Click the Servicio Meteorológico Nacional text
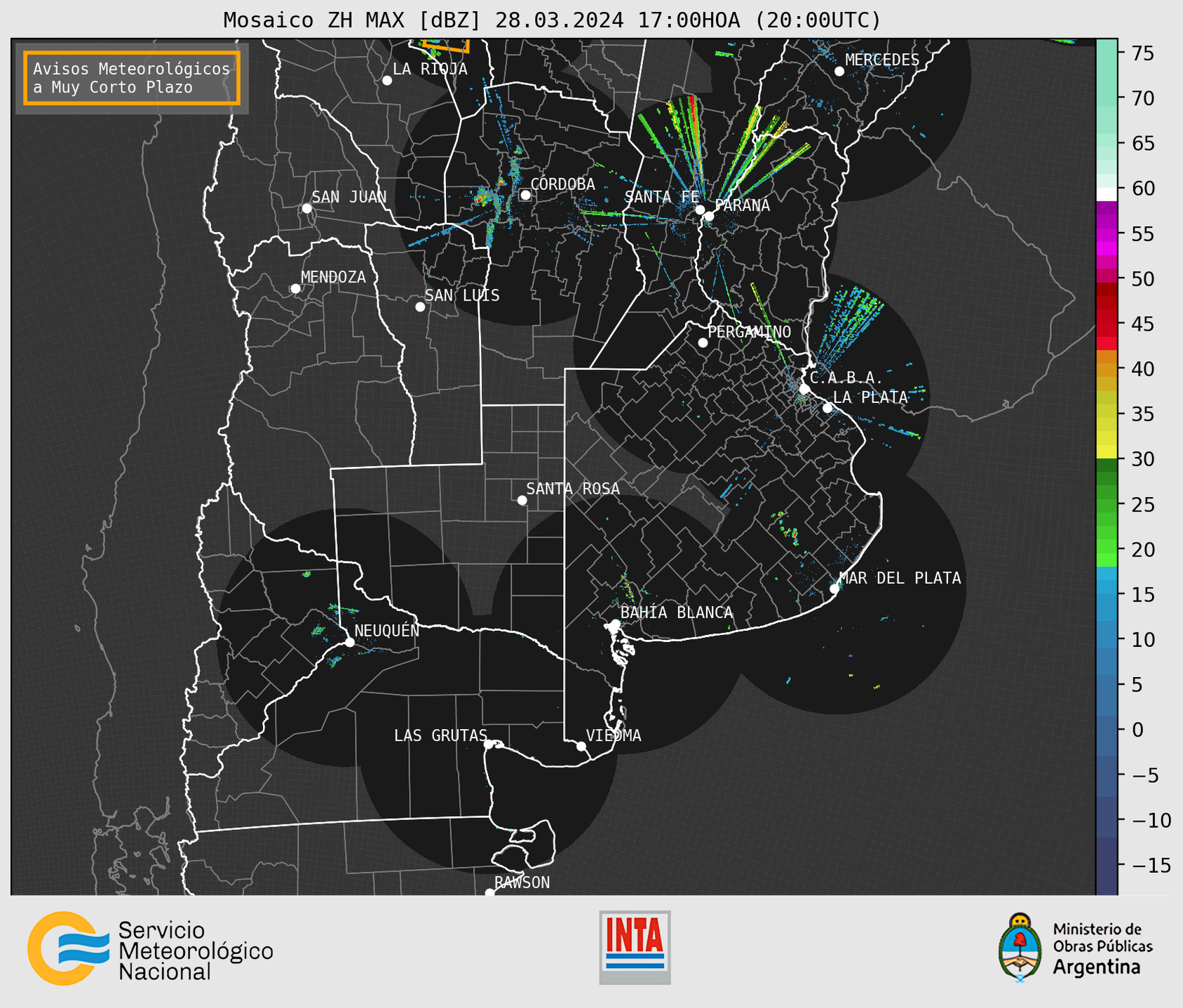The image size is (1183, 1008). click(196, 951)
